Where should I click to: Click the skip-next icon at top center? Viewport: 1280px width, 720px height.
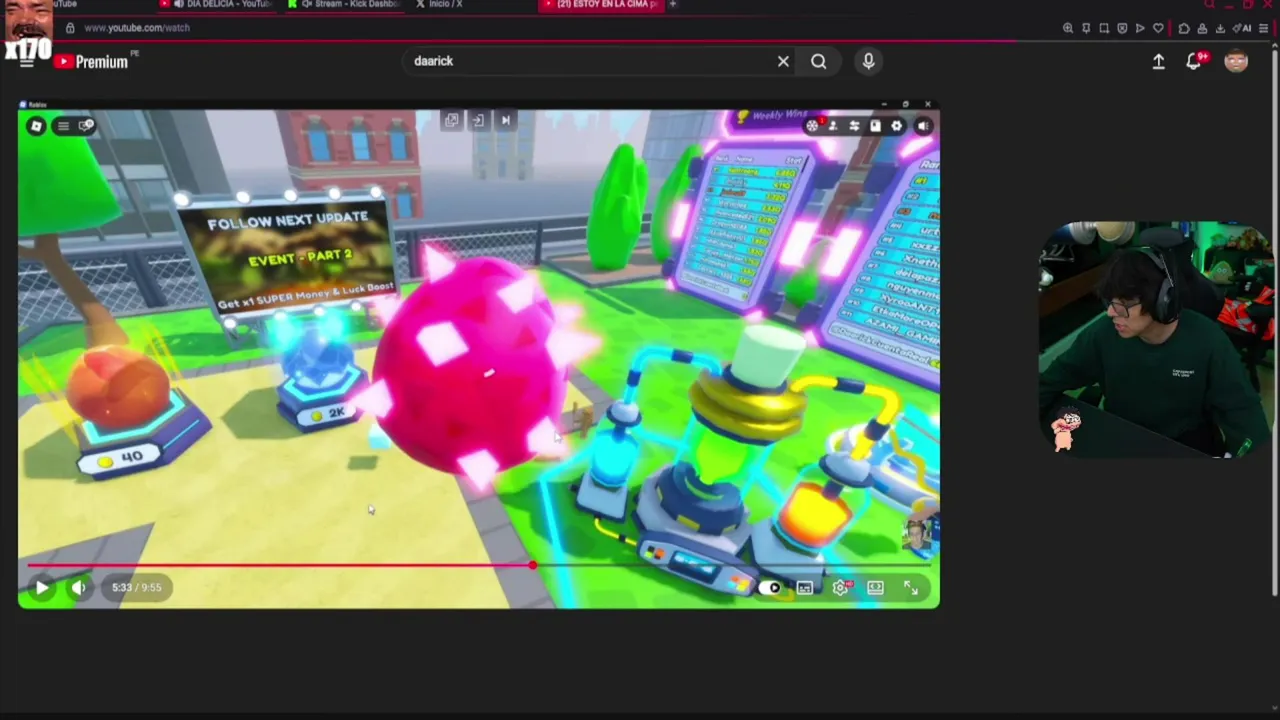pyautogui.click(x=505, y=120)
